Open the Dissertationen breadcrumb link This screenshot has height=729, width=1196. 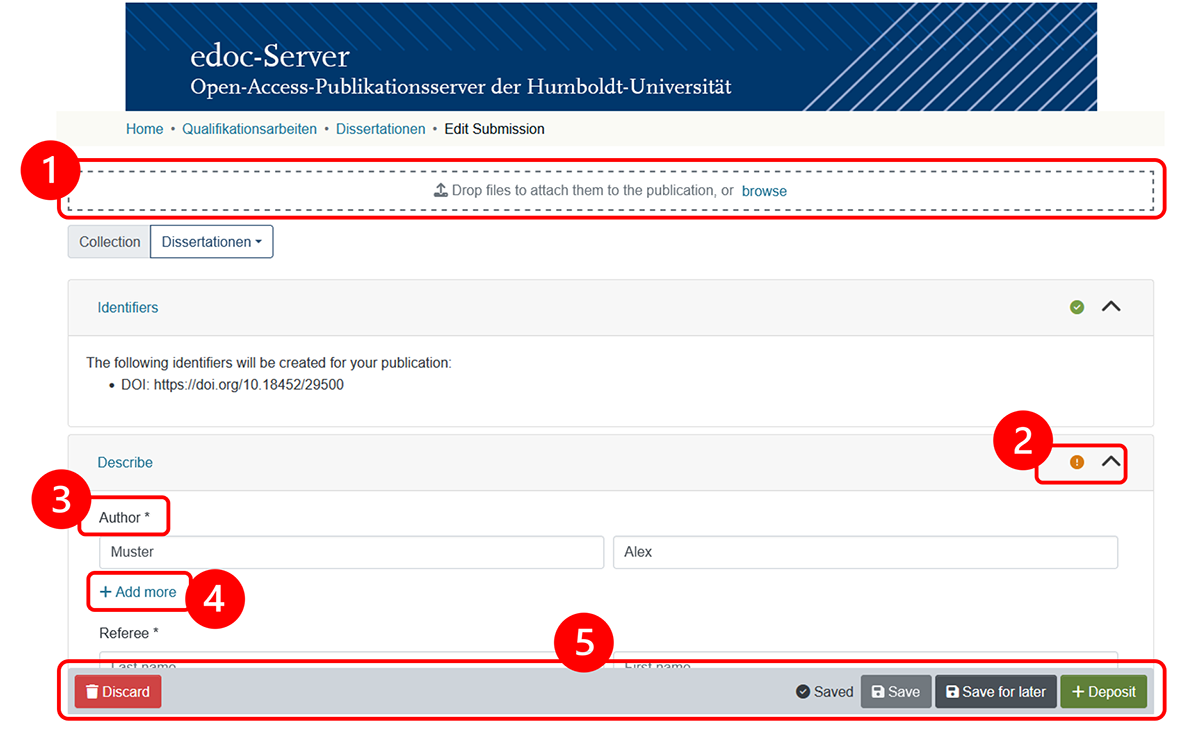380,129
